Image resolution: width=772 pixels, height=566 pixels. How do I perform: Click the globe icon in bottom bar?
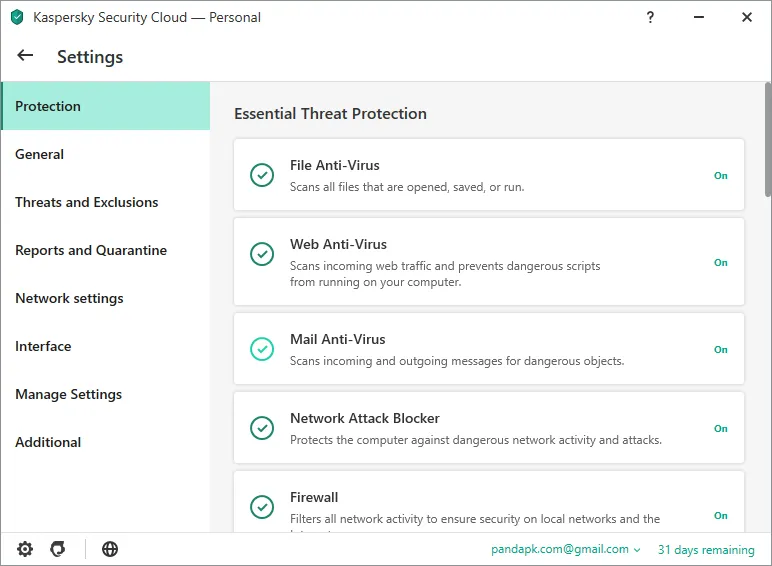click(110, 549)
